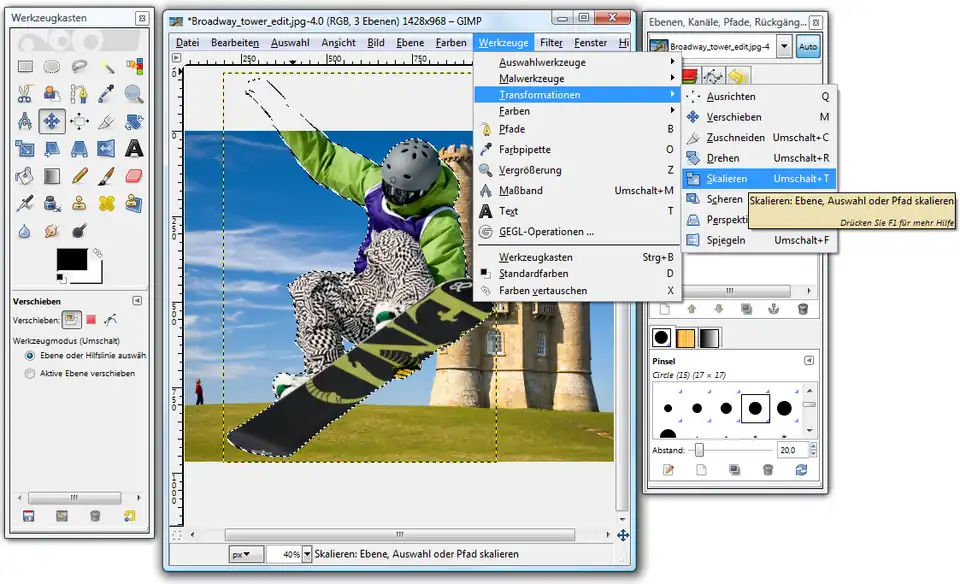Viewport: 960px width, 584px height.
Task: Enable 'Aktive Ebene verschieben' option
Action: point(30,374)
